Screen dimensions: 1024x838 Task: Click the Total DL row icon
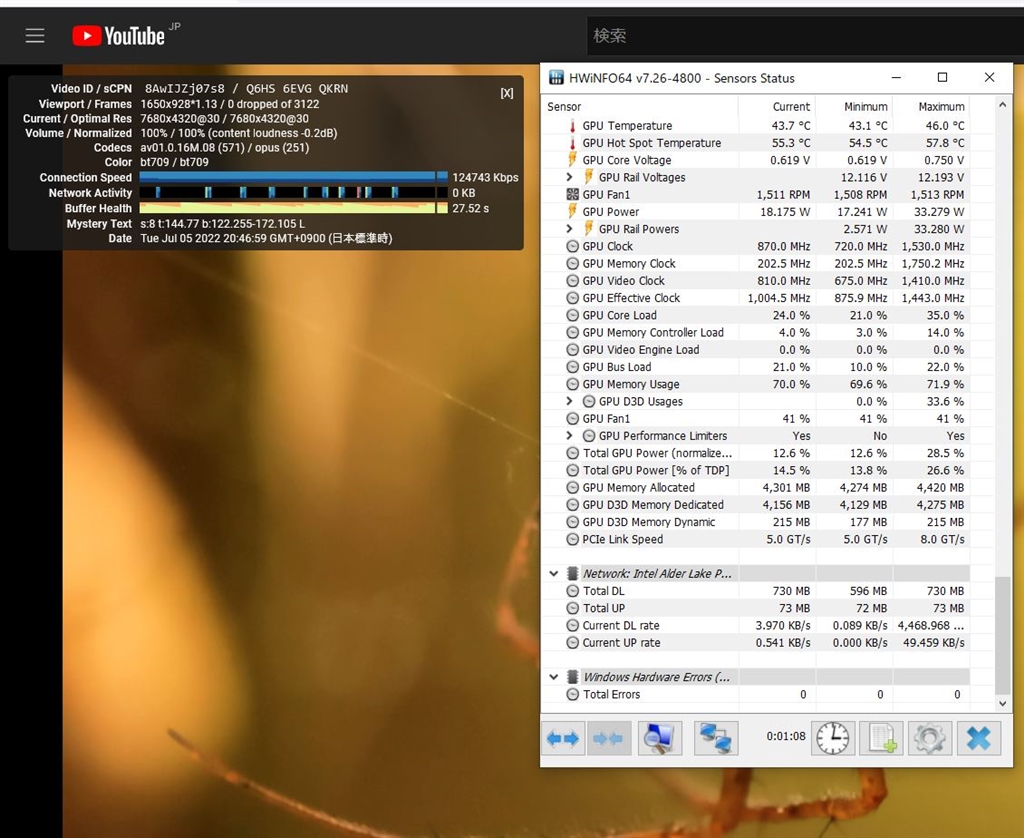(x=572, y=590)
